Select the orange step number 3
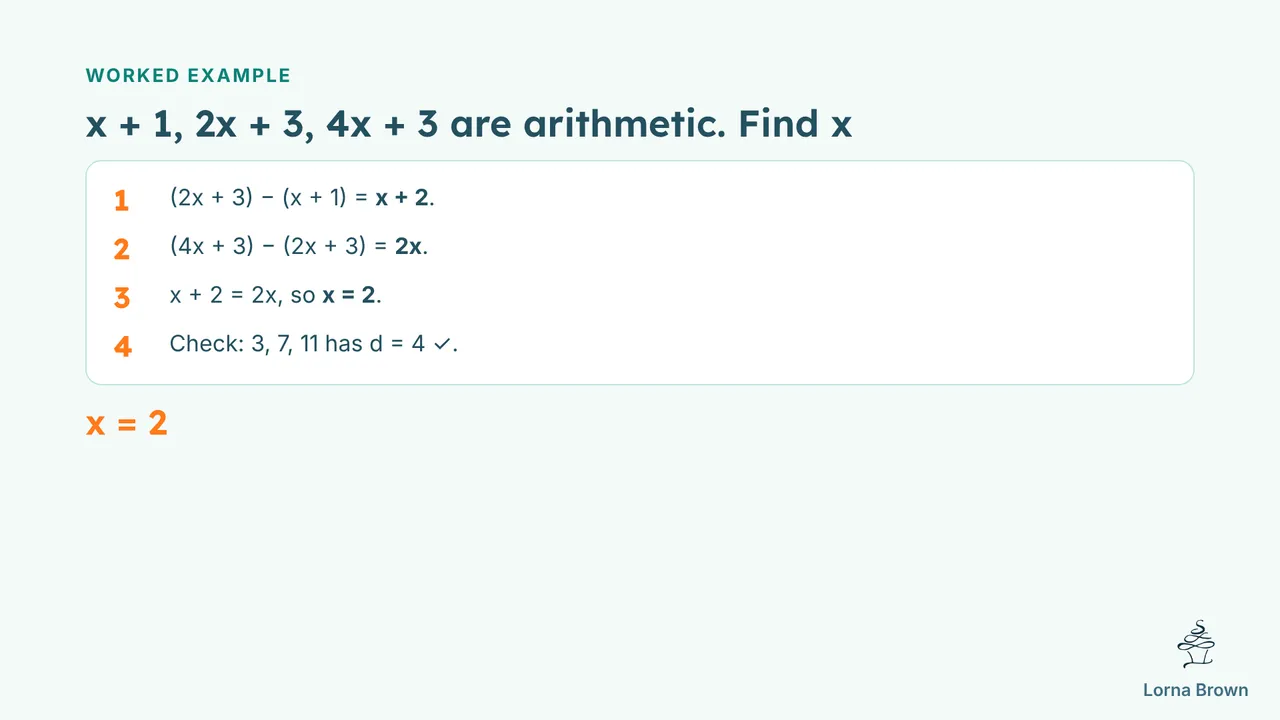The height and width of the screenshot is (720, 1280). [x=122, y=298]
